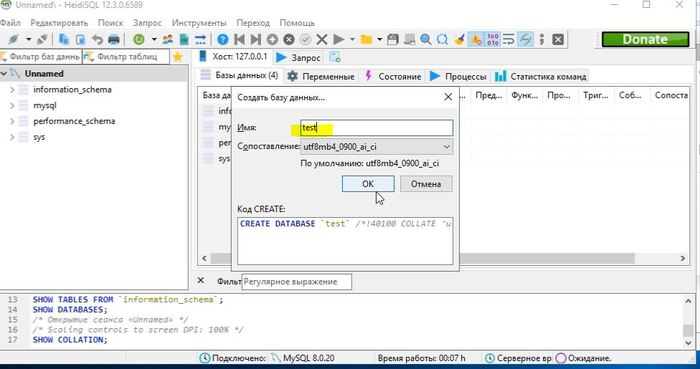Click the replace text icon
This screenshot has height=369, width=700.
[x=442, y=40]
